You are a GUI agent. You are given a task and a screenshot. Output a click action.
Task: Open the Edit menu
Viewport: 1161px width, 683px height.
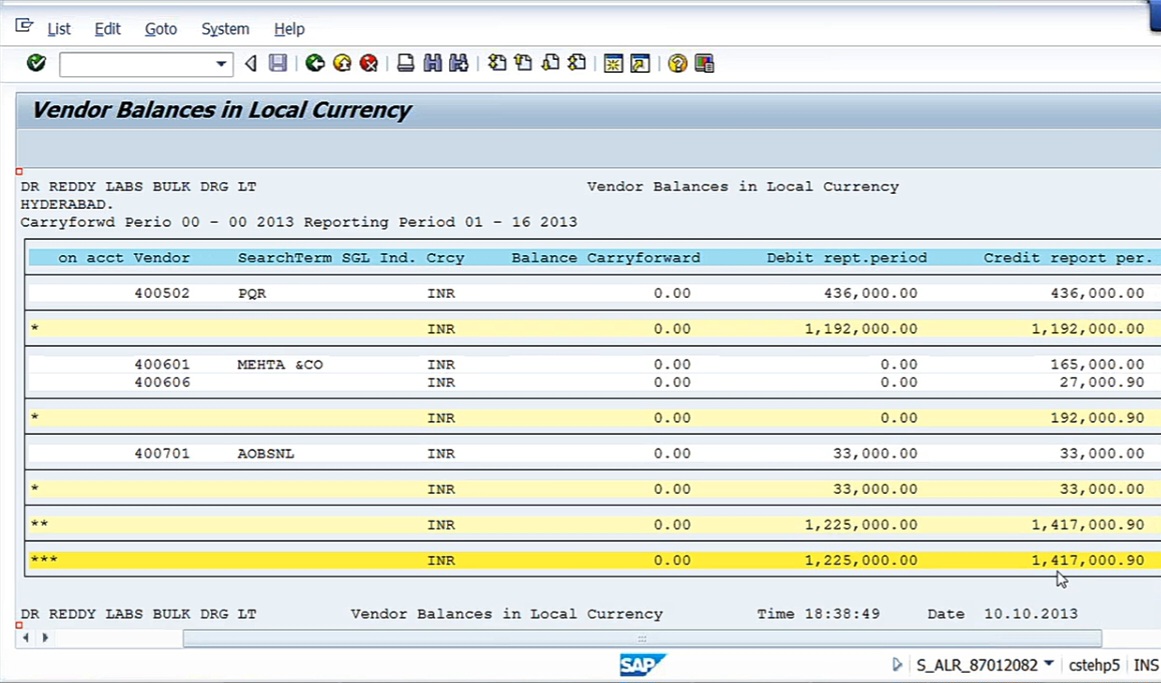point(107,29)
